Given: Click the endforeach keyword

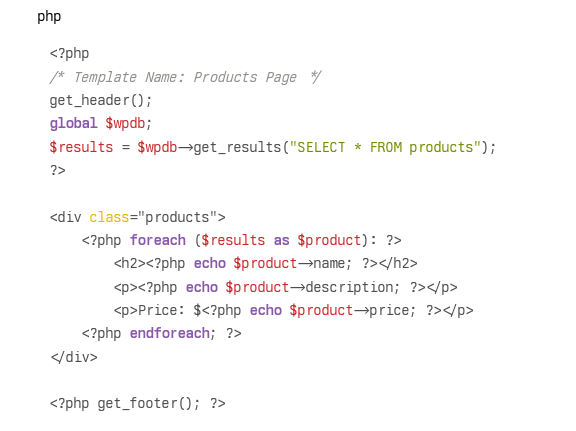Looking at the screenshot, I should click(x=169, y=333).
